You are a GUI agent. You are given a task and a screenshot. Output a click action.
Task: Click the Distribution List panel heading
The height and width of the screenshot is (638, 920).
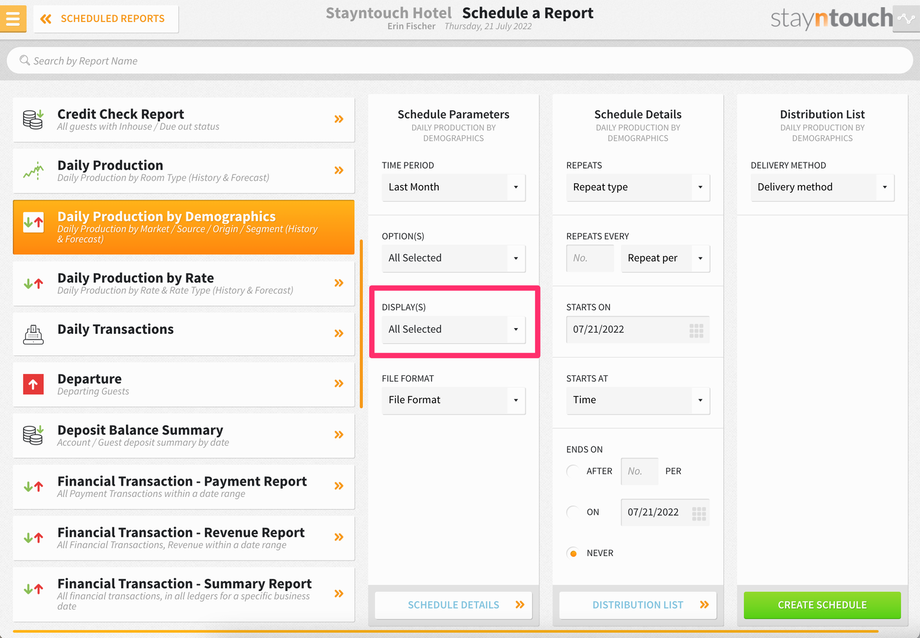click(x=822, y=114)
